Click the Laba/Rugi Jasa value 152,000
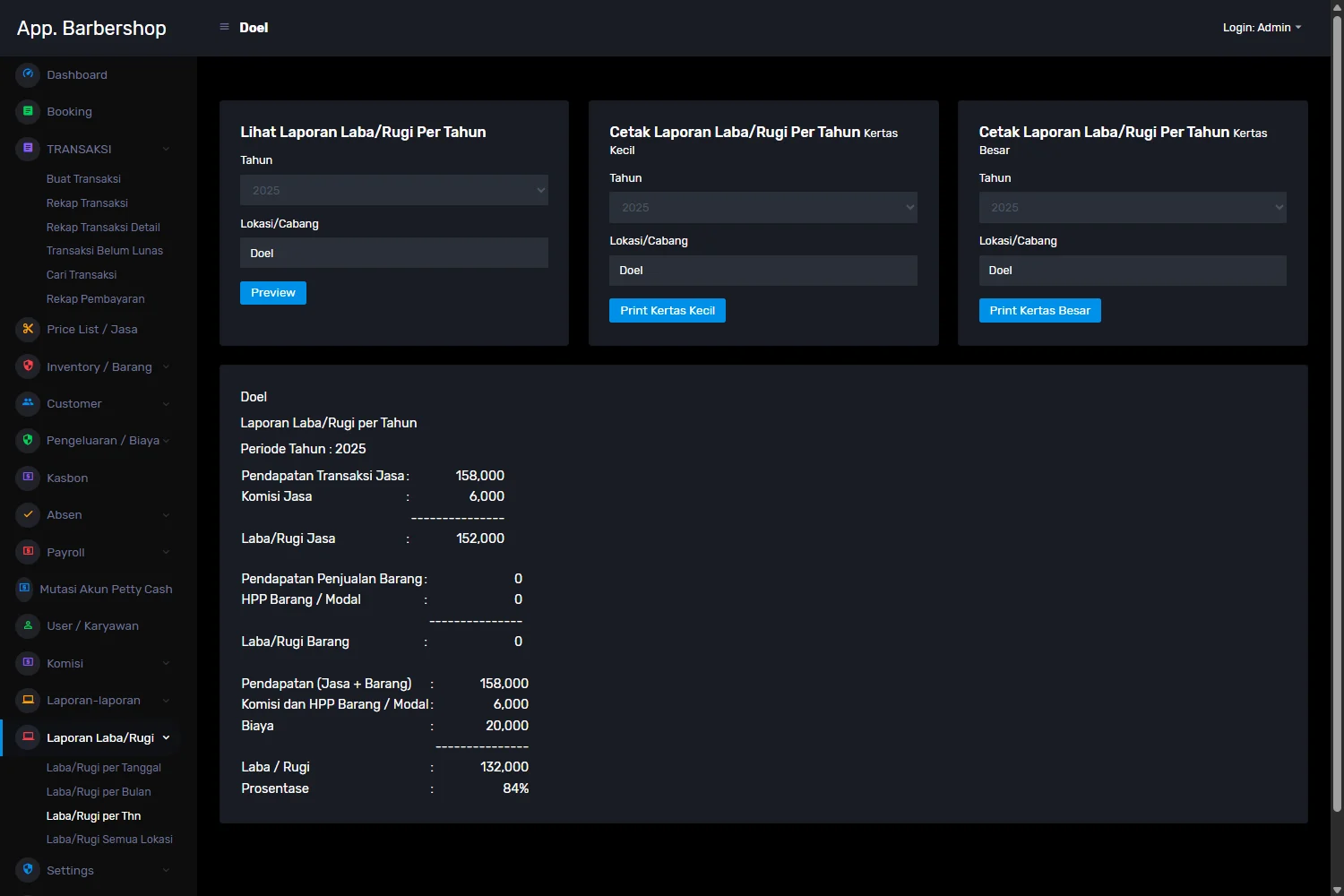Viewport: 1344px width, 896px height. click(480, 538)
